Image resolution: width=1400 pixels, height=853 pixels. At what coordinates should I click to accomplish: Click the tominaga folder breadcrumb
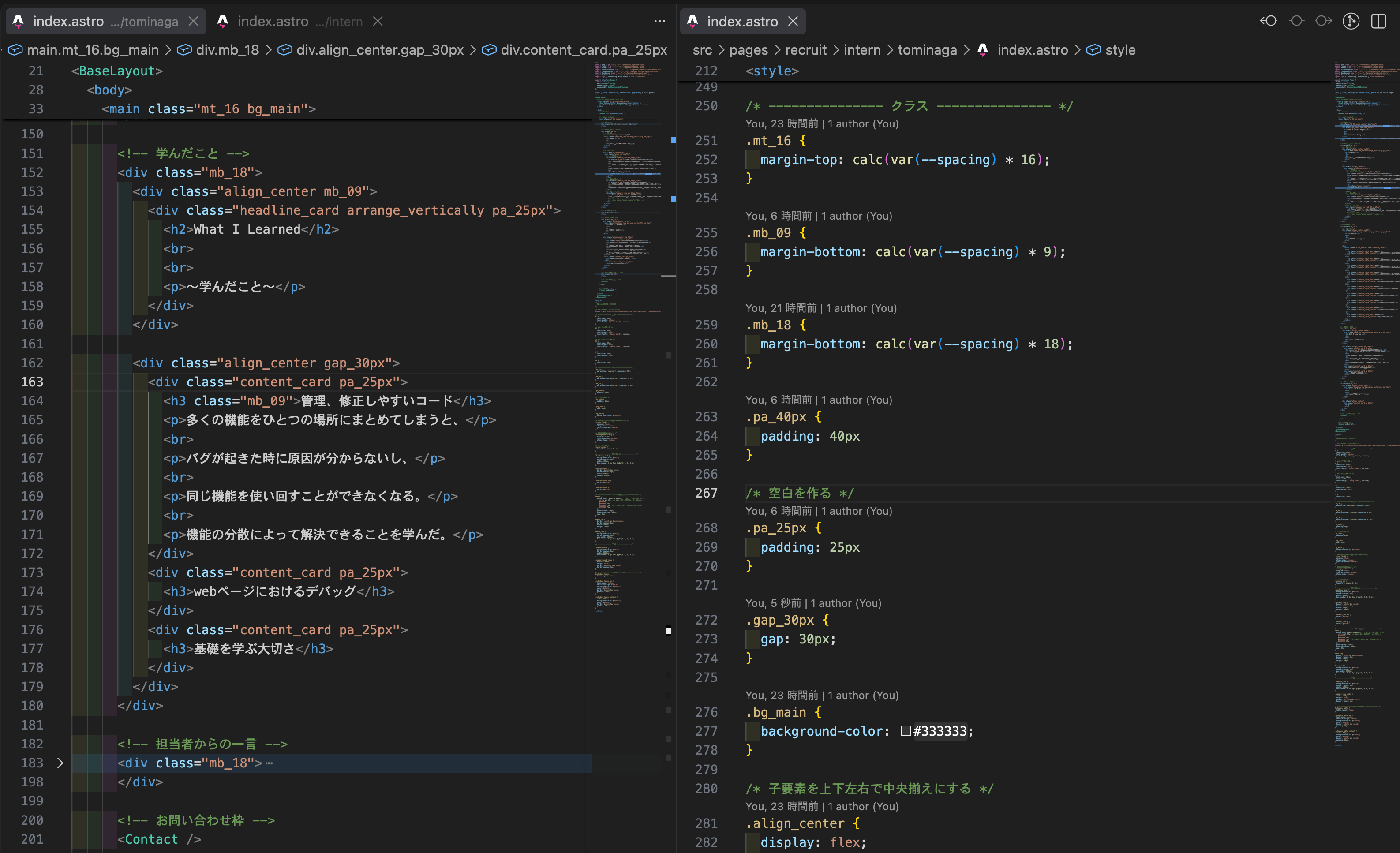pyautogui.click(x=927, y=50)
